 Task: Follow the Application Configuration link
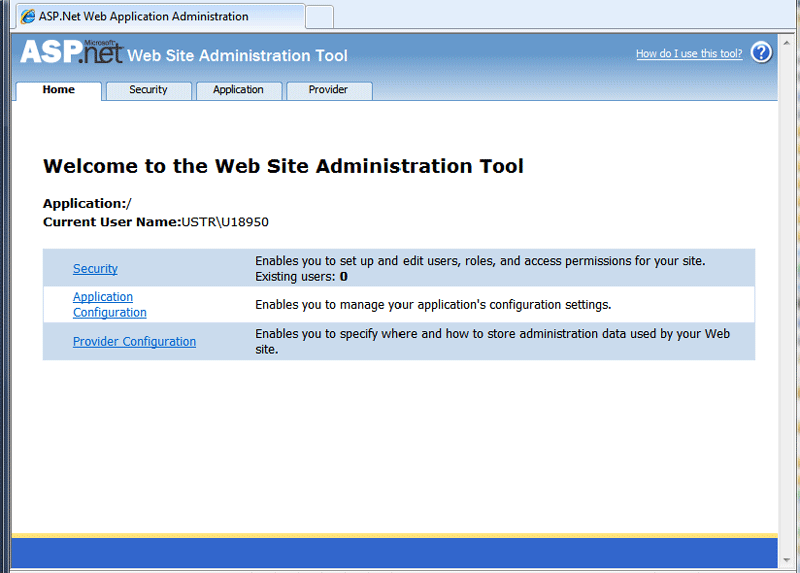pos(110,305)
